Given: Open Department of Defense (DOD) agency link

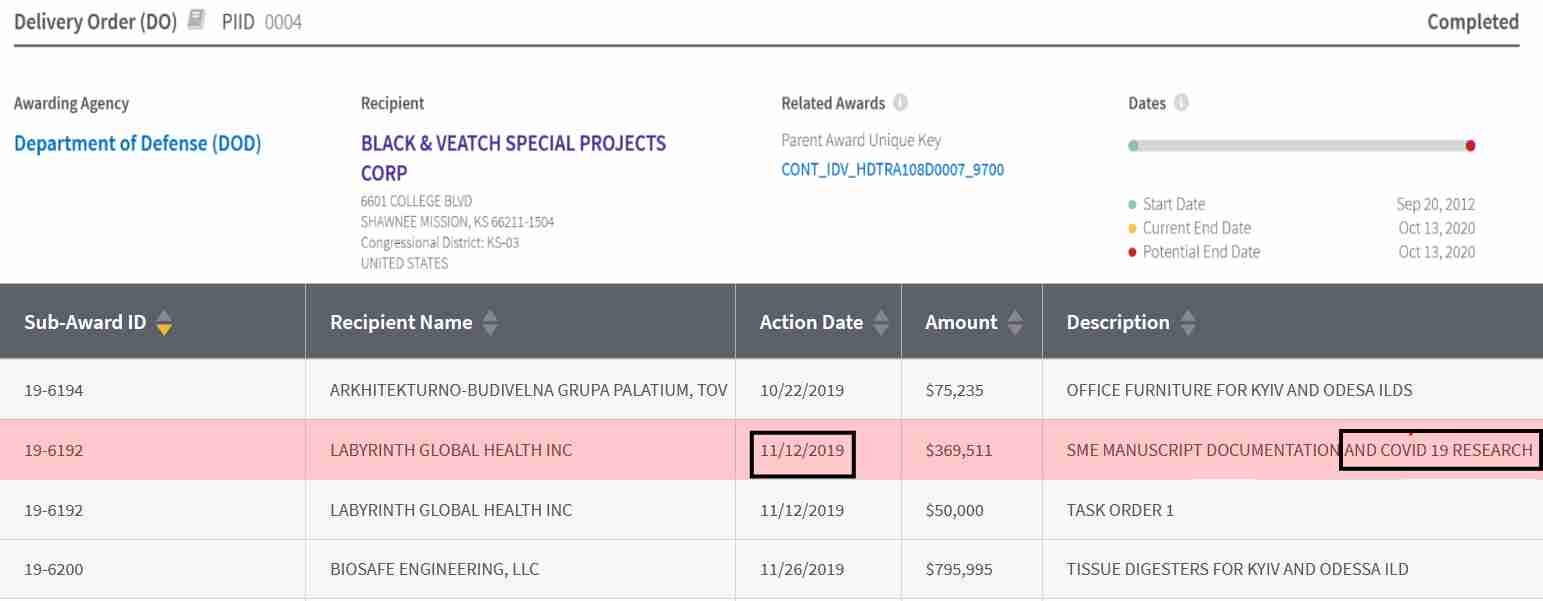Looking at the screenshot, I should coord(137,143).
